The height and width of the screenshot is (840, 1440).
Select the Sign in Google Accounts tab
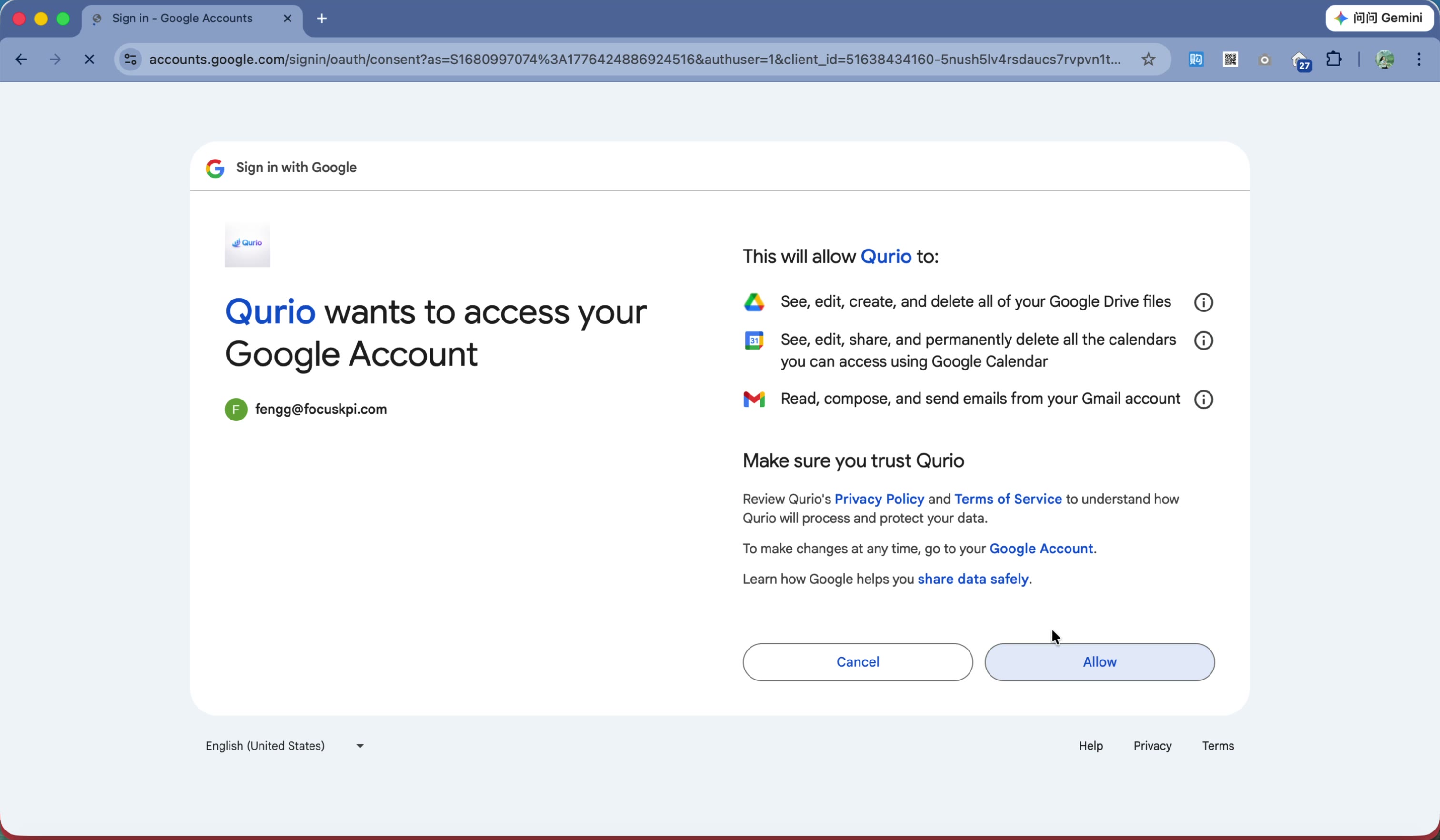(x=182, y=18)
